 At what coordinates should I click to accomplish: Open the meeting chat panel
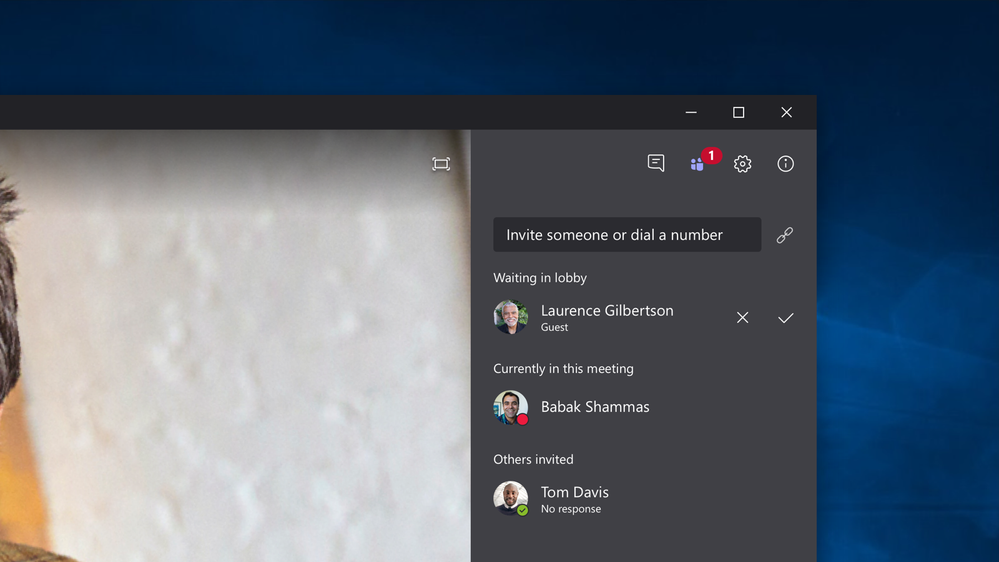pos(656,163)
